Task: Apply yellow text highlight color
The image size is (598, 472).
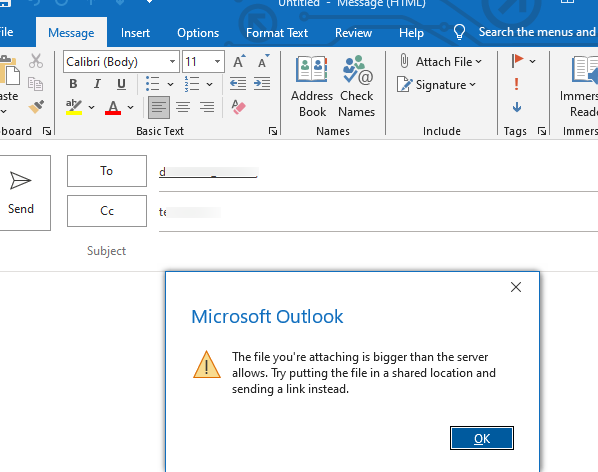Action: [74, 107]
